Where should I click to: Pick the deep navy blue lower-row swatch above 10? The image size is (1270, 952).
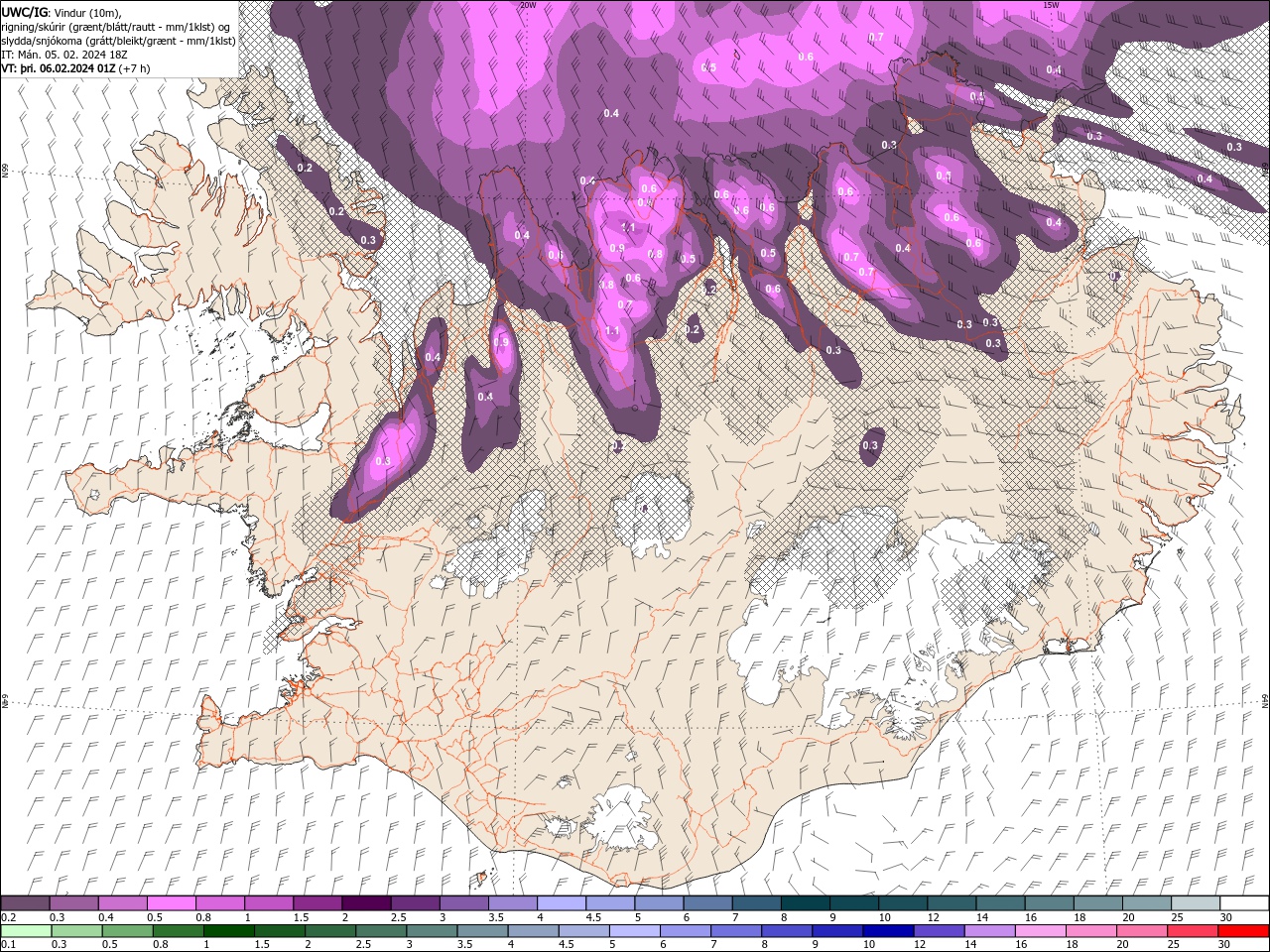888,931
